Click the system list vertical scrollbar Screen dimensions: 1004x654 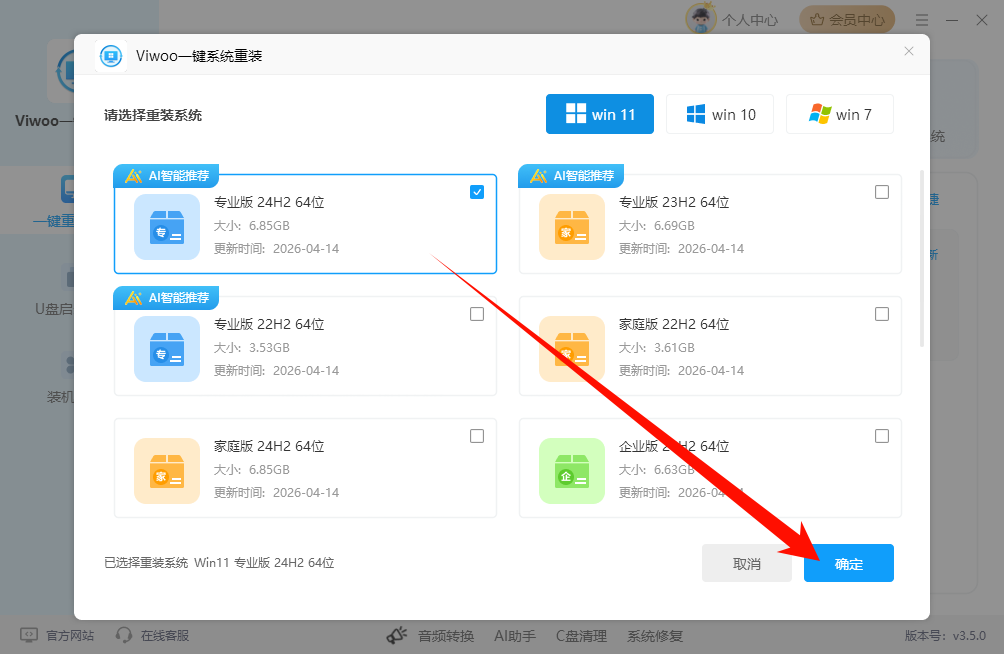(922, 259)
